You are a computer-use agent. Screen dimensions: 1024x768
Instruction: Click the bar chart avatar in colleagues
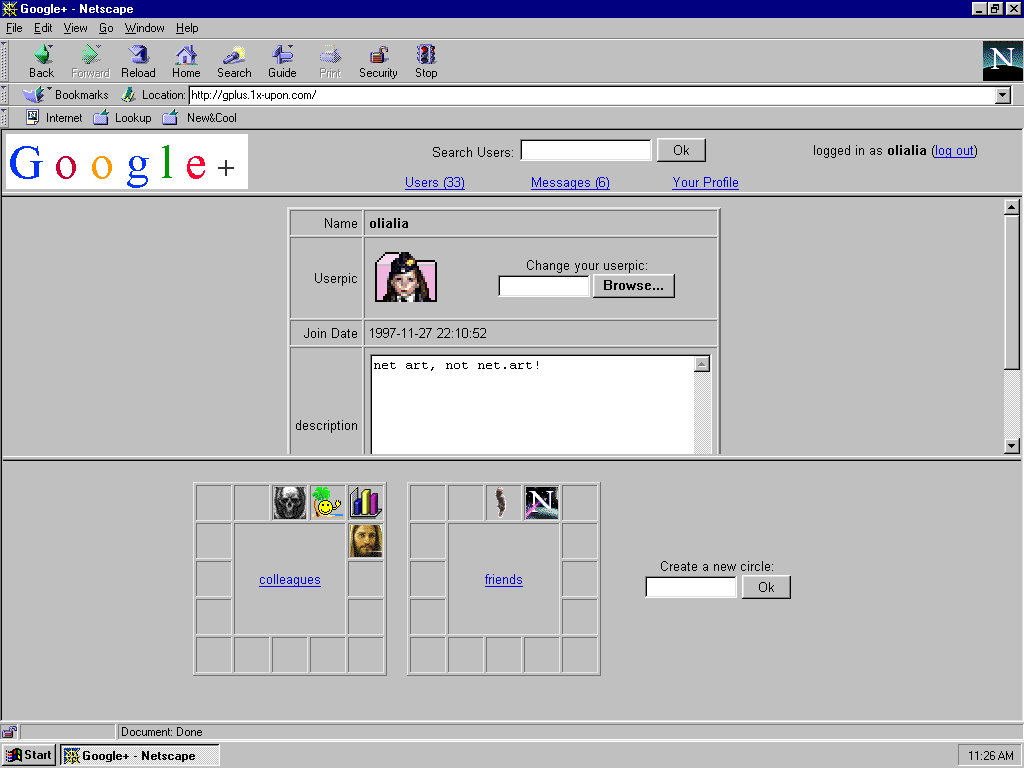pyautogui.click(x=366, y=502)
